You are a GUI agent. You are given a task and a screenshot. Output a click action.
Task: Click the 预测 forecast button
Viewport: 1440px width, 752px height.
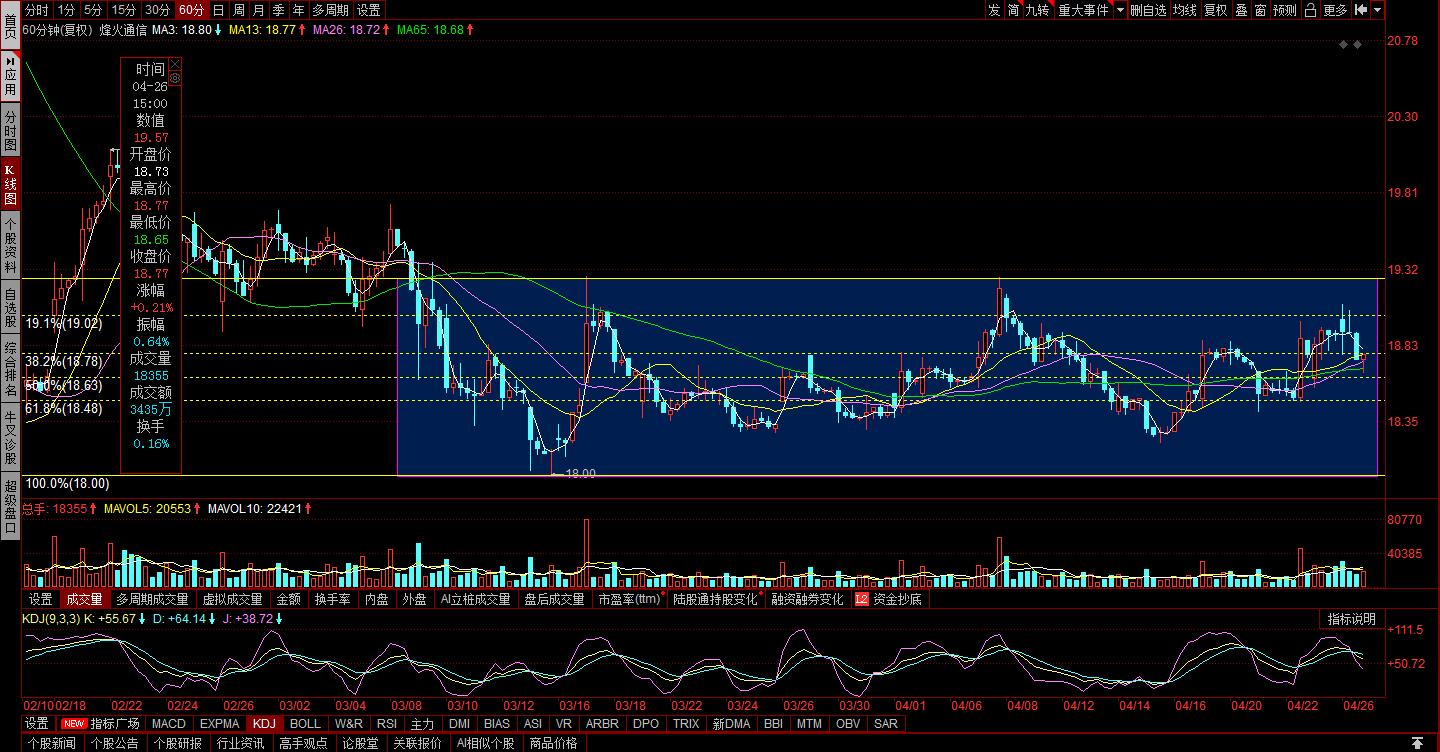pyautogui.click(x=1285, y=10)
